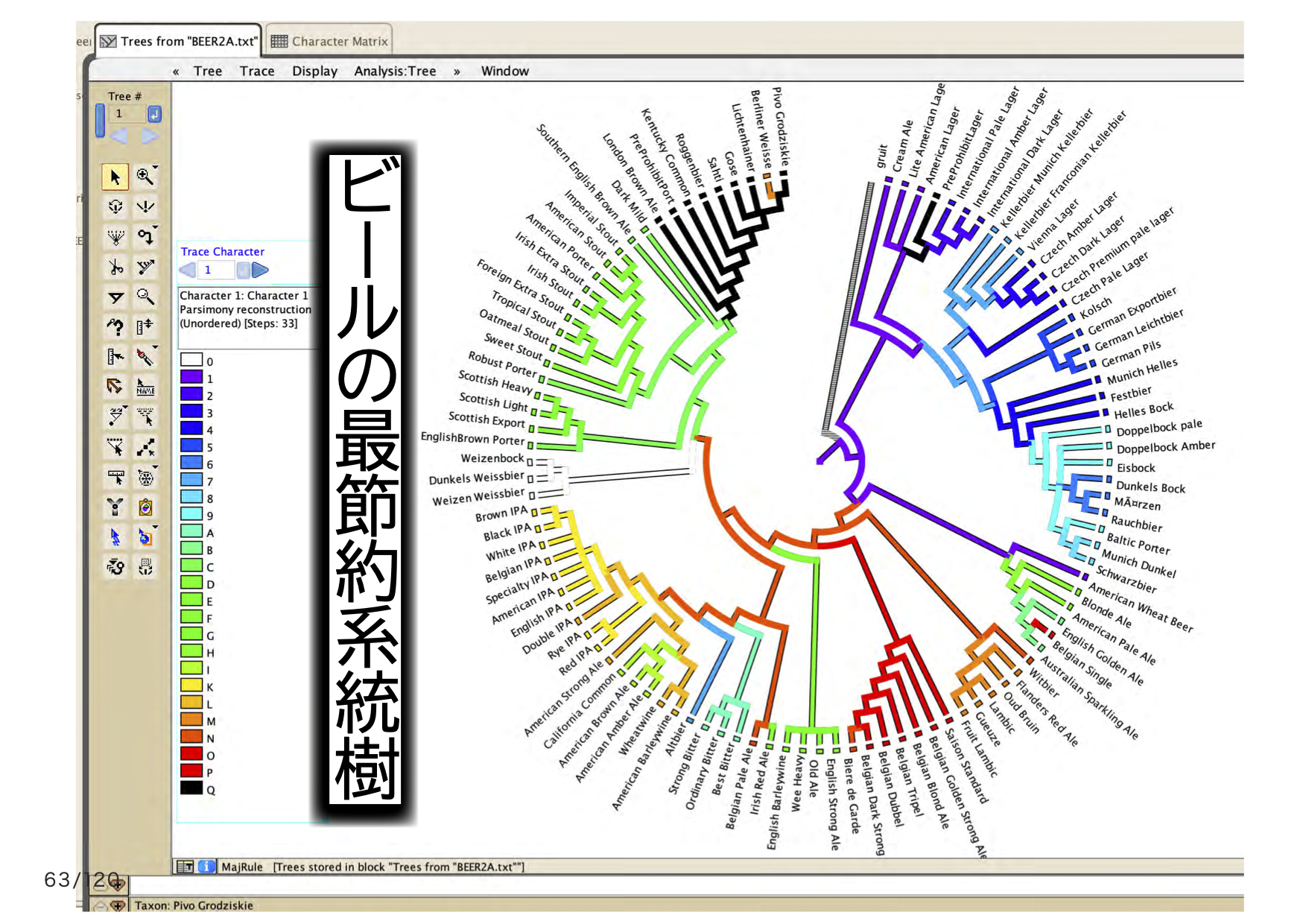The width and height of the screenshot is (1306, 924).
Task: Open the text view icon beside info button
Action: tap(186, 867)
